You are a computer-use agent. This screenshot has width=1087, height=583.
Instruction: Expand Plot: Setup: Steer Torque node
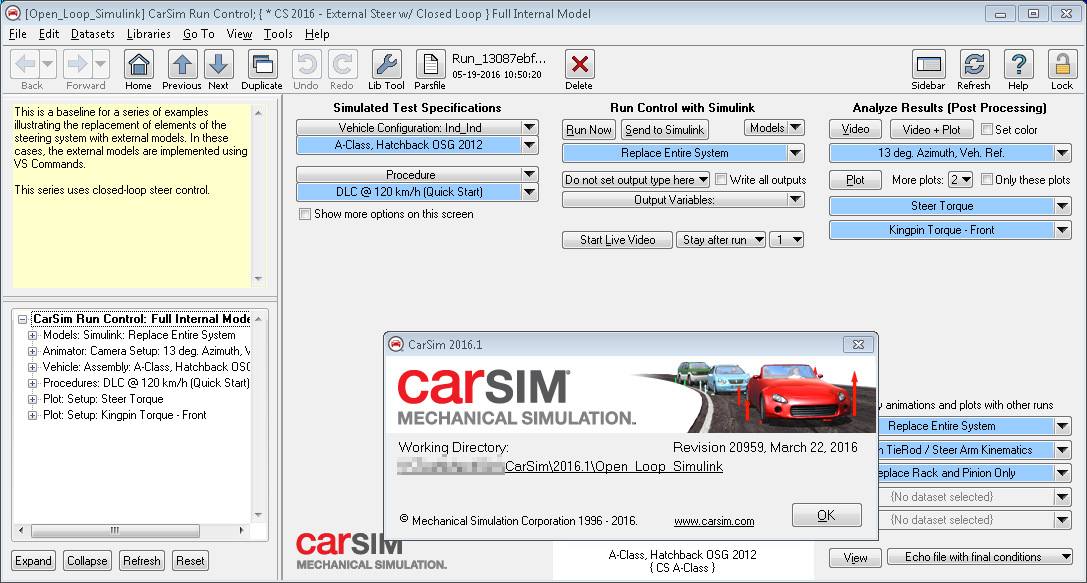pos(32,399)
